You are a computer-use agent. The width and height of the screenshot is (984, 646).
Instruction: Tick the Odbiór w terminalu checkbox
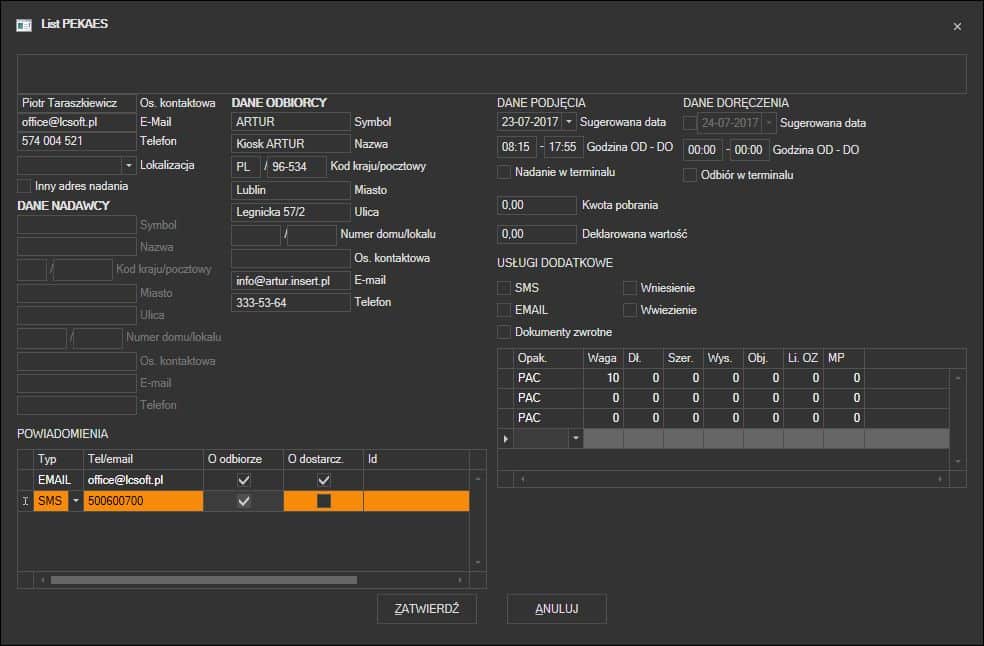click(x=690, y=175)
